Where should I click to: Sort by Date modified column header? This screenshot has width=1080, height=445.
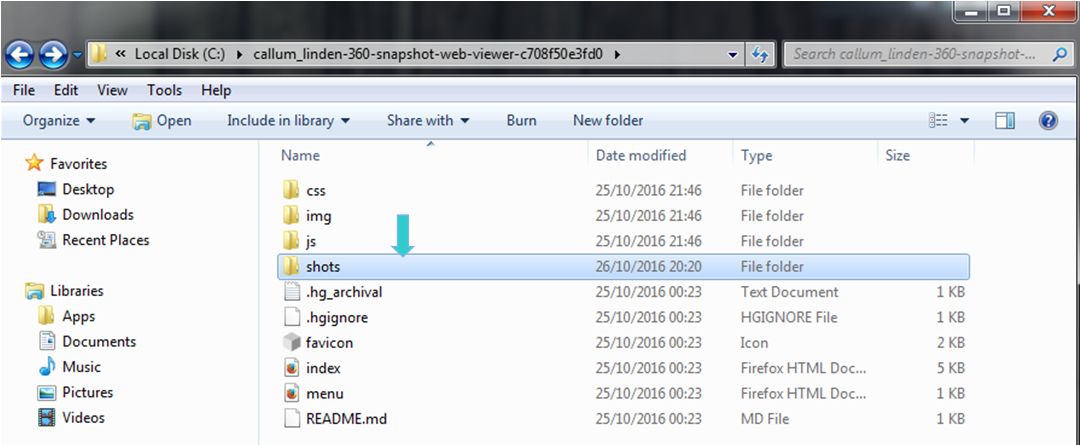click(641, 155)
